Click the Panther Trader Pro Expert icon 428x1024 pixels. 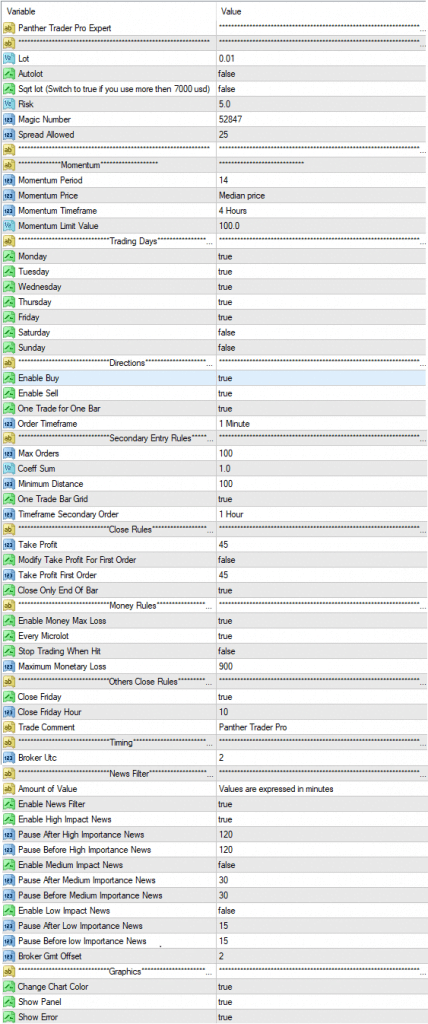click(x=8, y=28)
